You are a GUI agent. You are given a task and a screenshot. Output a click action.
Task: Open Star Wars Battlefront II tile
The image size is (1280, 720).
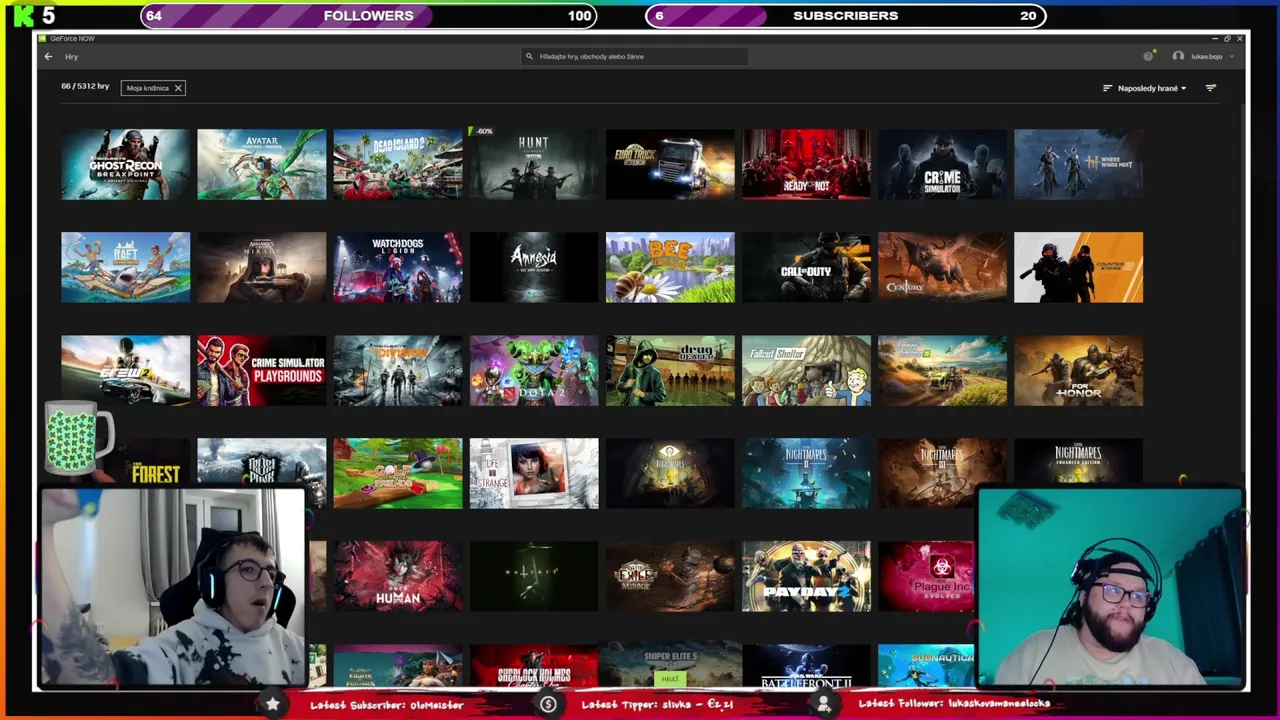click(806, 666)
